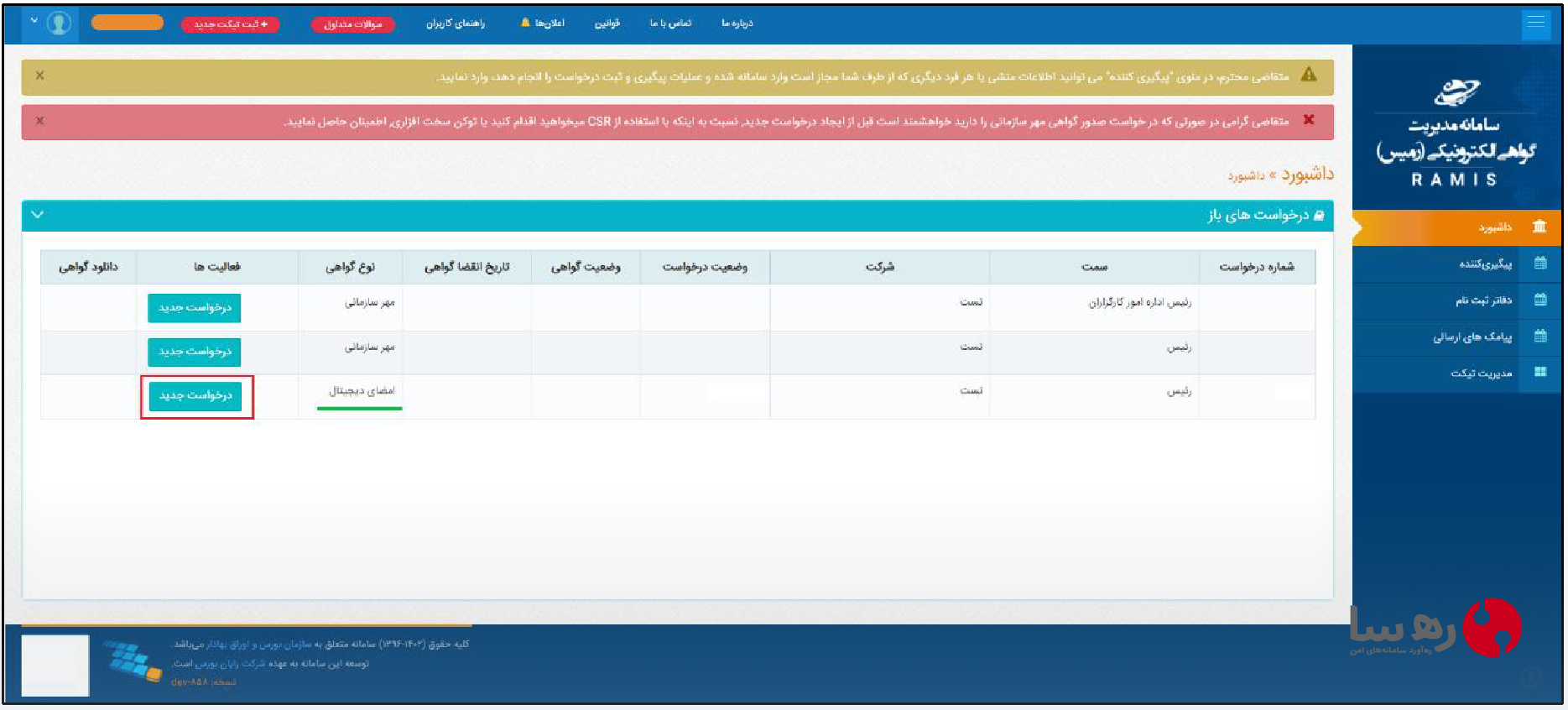This screenshot has width=1568, height=710.
Task: Click the calendar icon beside پیامک های ارسالی
Action: (1540, 336)
